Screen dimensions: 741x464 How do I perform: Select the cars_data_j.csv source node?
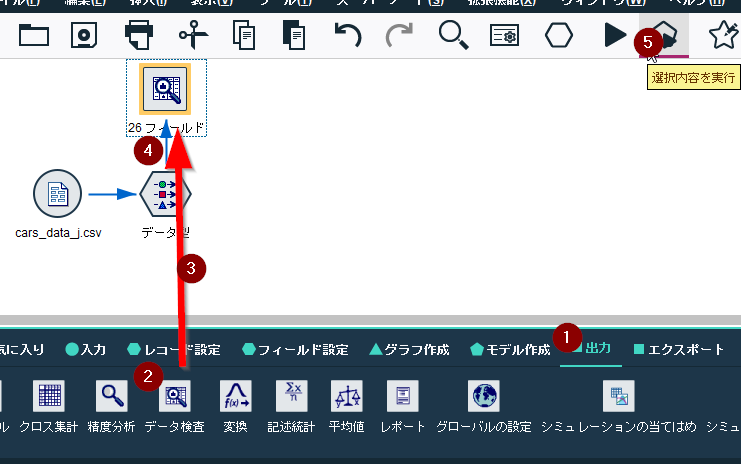click(x=57, y=194)
